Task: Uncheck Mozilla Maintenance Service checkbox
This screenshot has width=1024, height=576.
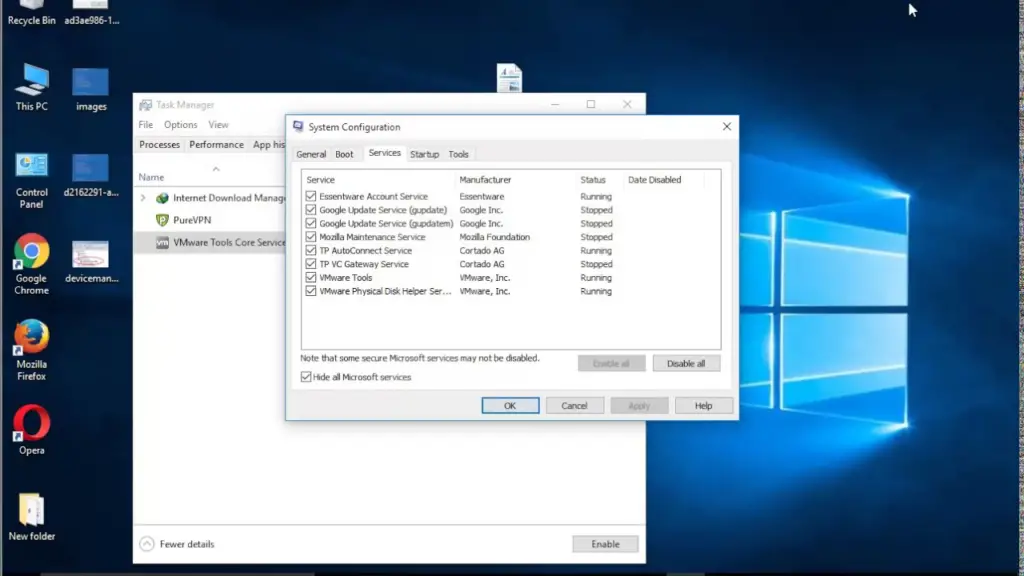Action: point(311,237)
